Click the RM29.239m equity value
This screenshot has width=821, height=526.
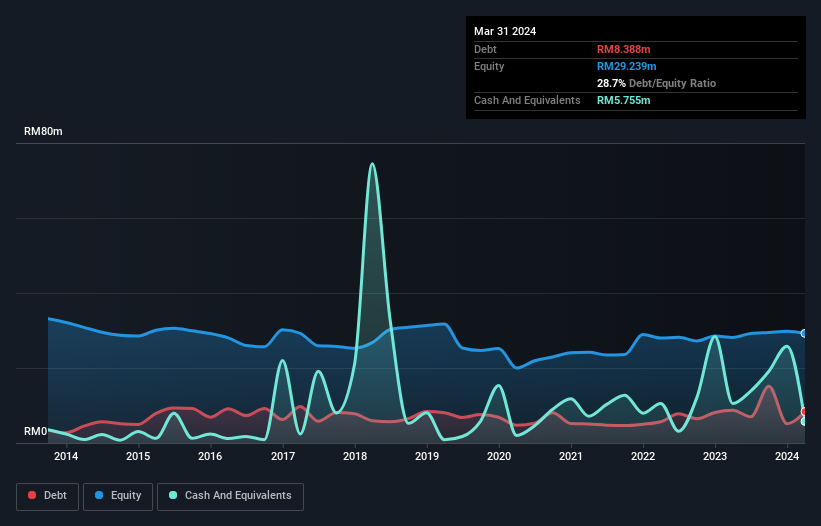pos(626,66)
